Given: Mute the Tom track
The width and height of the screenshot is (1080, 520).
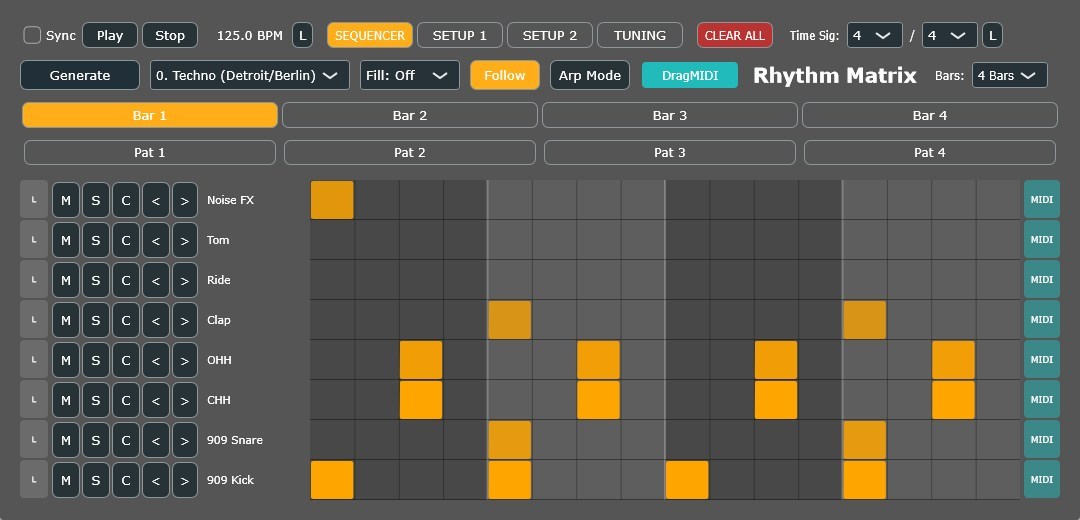Looking at the screenshot, I should coord(65,240).
